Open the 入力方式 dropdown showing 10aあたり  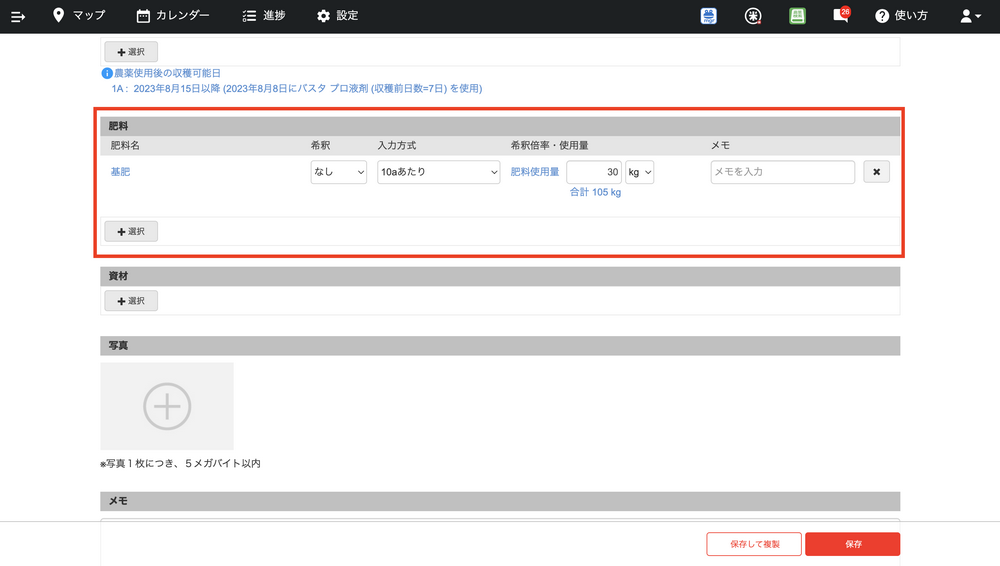click(438, 172)
